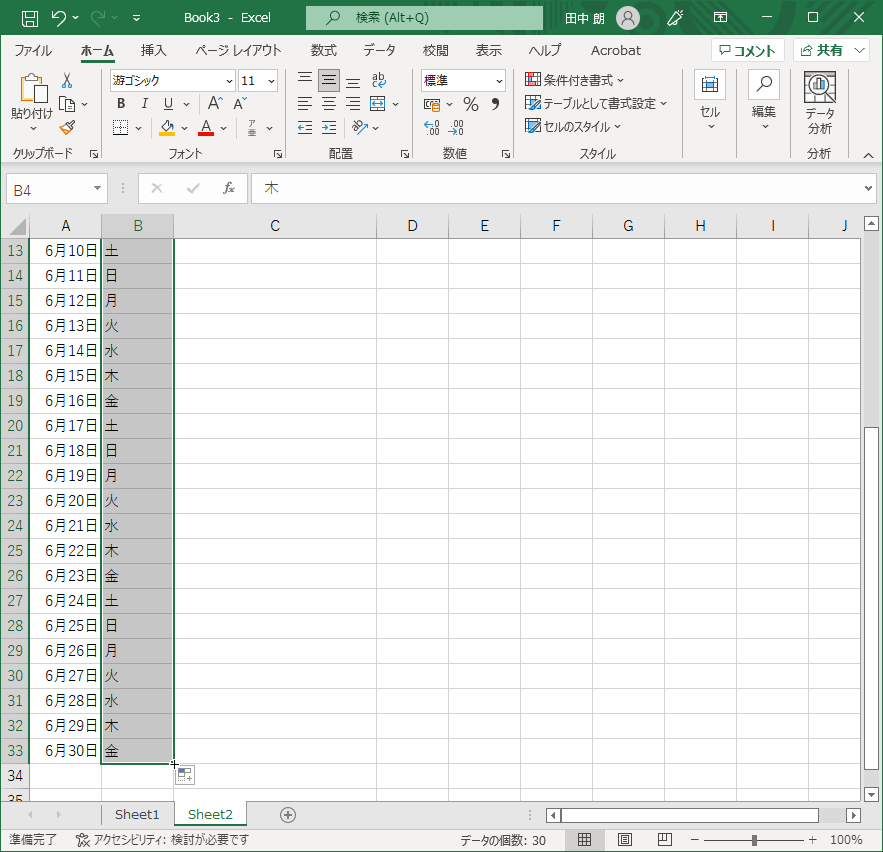Toggle Top Align vertical alignment
The height and width of the screenshot is (852, 883).
click(x=305, y=80)
